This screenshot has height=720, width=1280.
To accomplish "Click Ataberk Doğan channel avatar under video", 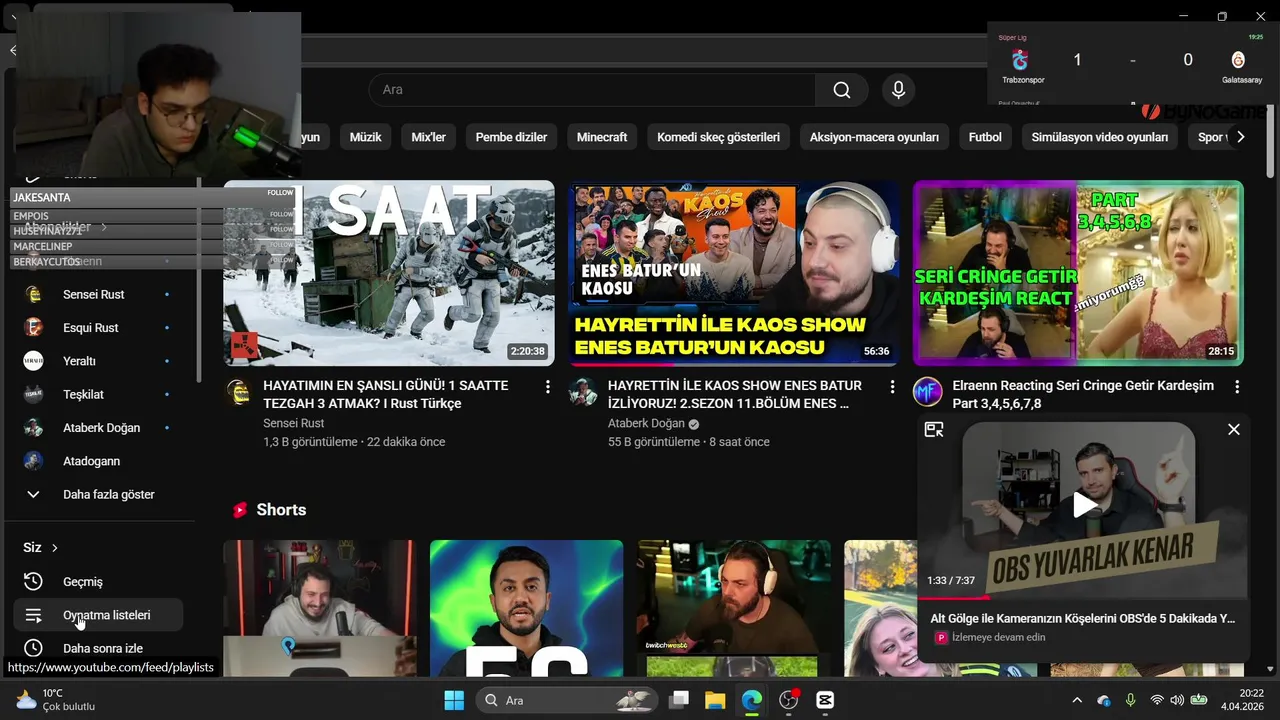I will point(583,392).
